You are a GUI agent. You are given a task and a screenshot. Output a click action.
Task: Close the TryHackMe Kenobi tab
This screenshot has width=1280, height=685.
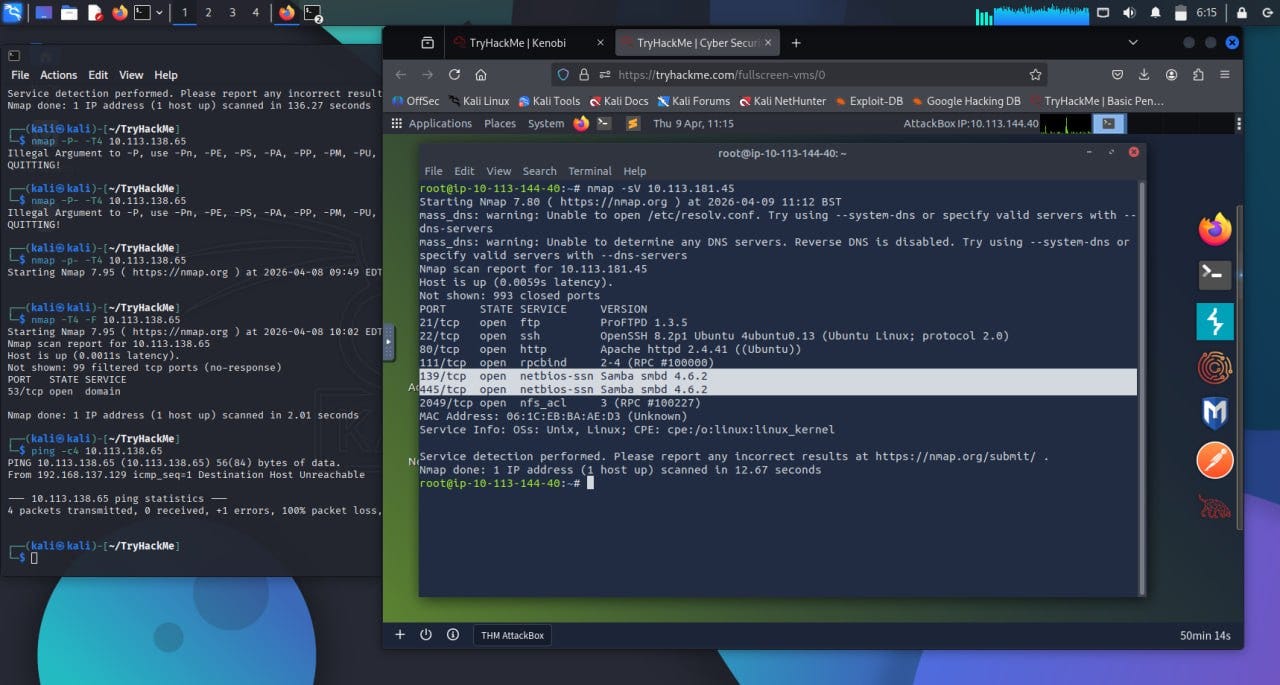point(600,43)
